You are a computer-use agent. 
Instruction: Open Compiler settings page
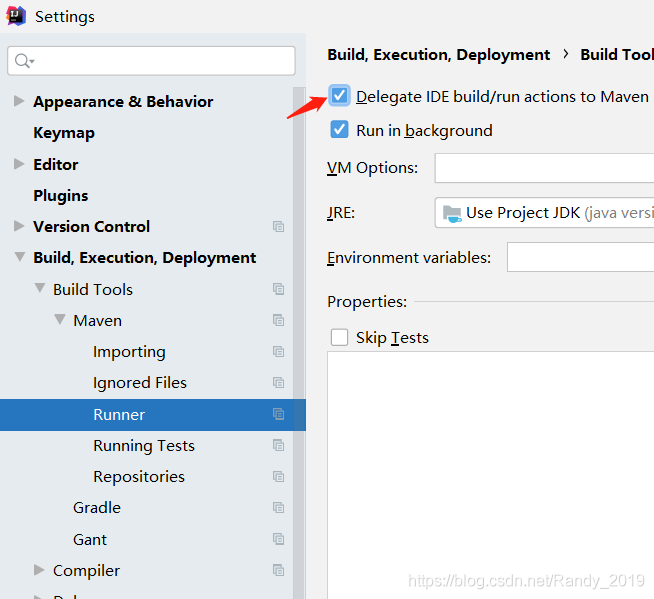point(86,571)
